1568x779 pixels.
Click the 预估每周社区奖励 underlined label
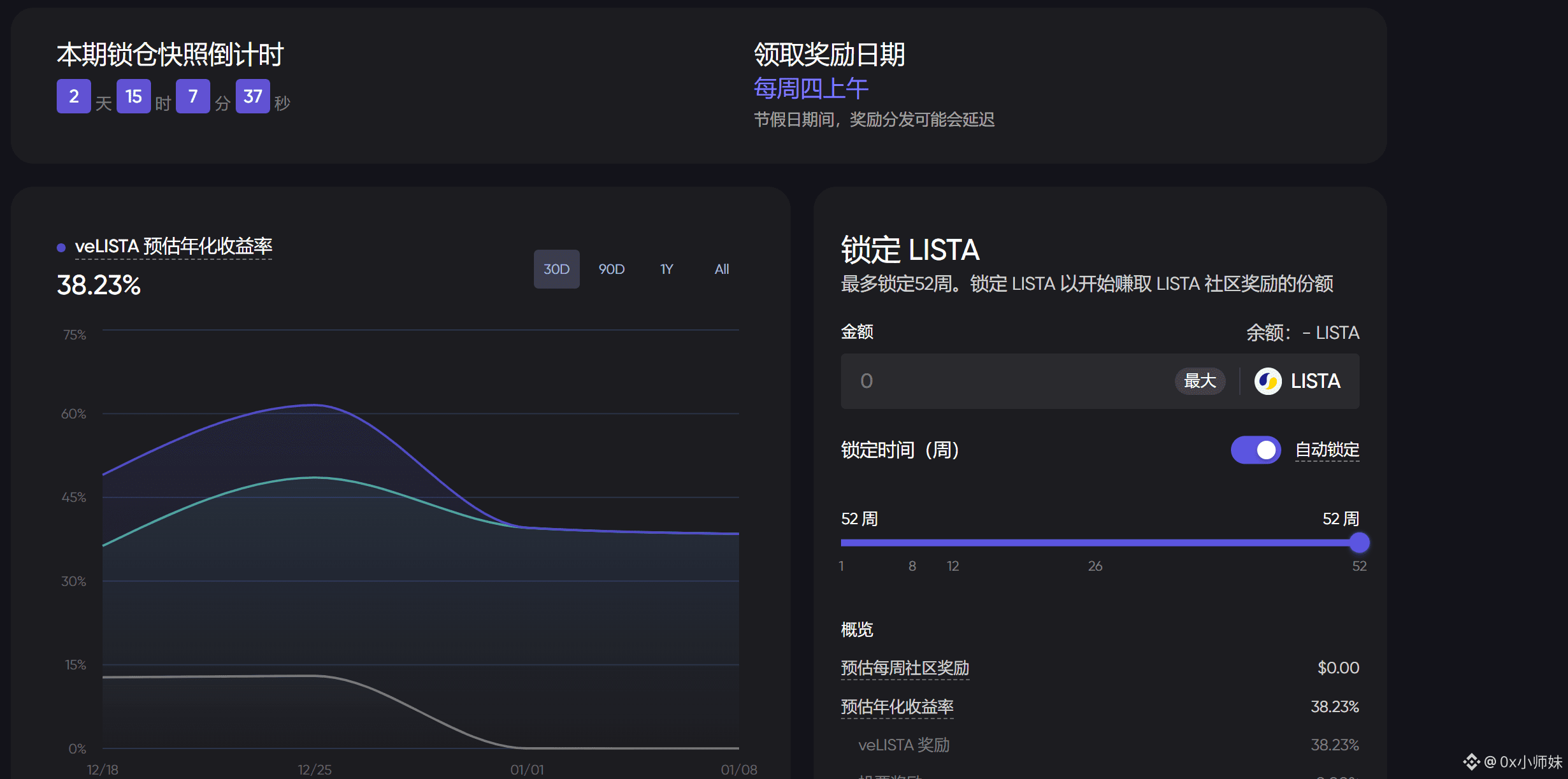coord(904,668)
